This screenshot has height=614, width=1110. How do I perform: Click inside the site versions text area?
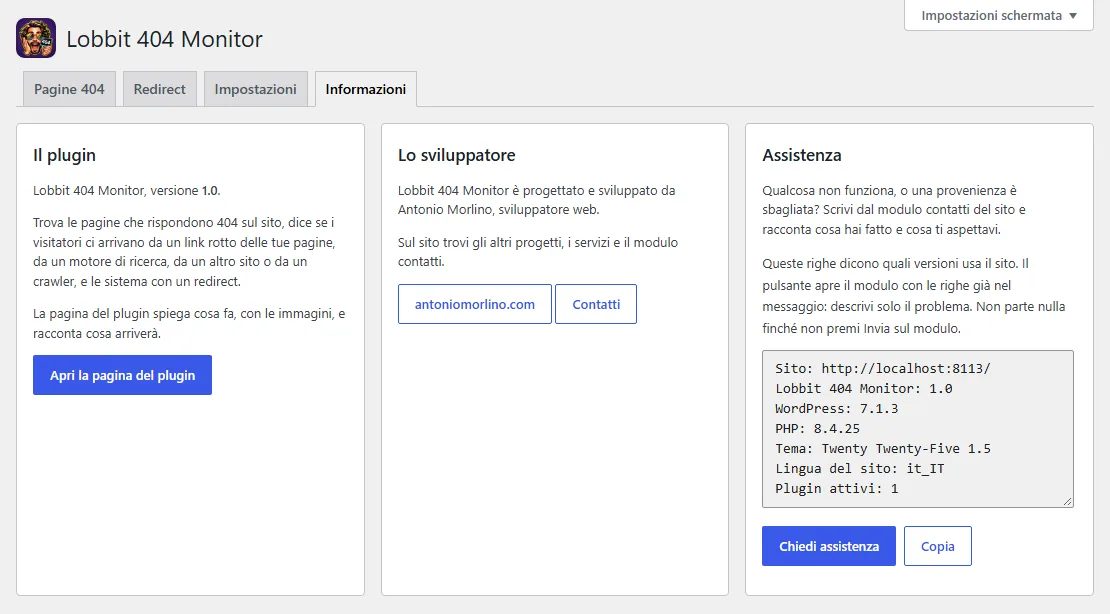pos(918,429)
